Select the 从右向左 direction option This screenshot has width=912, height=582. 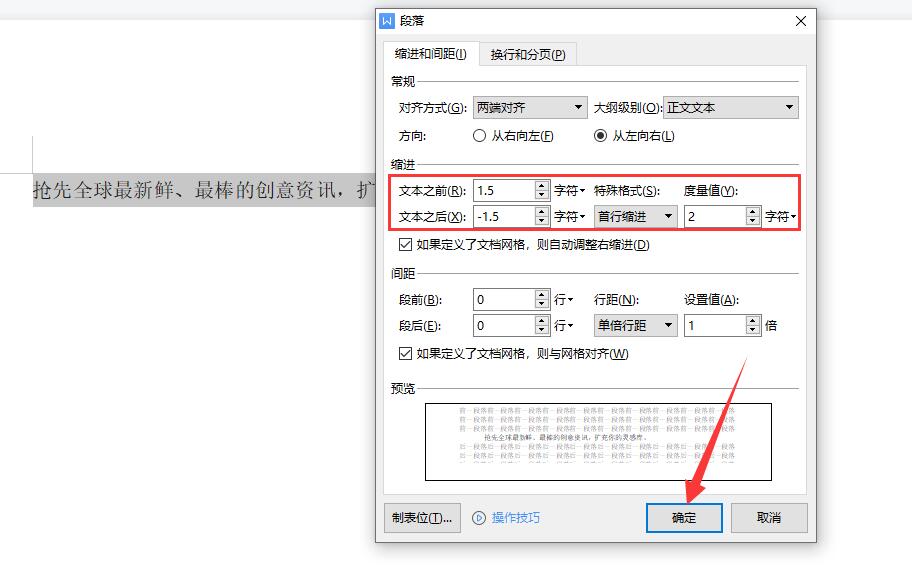[480, 137]
